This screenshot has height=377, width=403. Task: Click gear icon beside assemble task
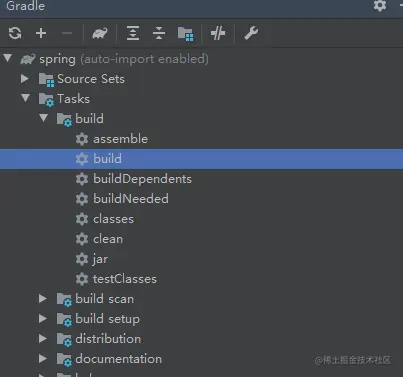coord(82,139)
